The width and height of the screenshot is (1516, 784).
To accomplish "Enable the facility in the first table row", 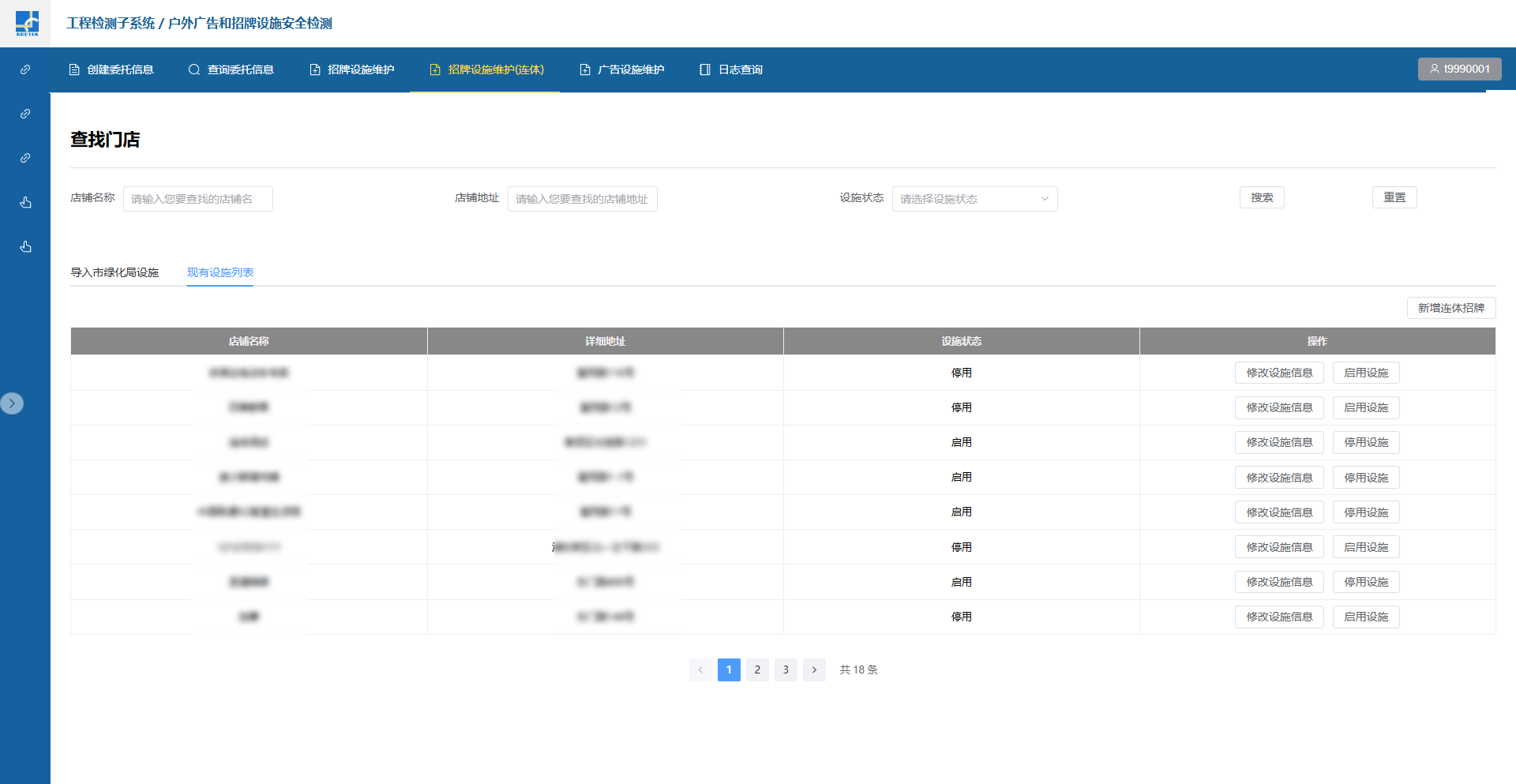I will (x=1365, y=373).
